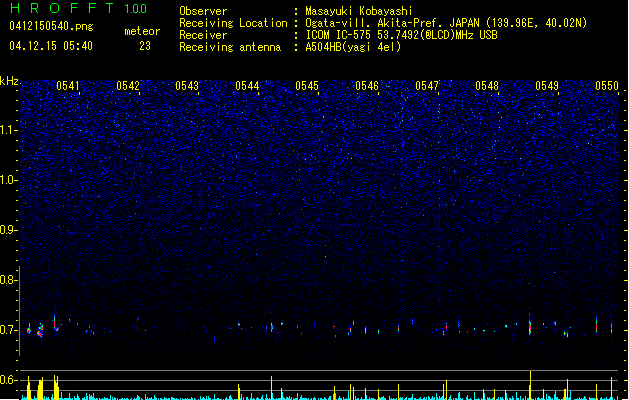Screen dimensions: 629x400
Task: Click the strong meteor echo just before 0549
Action: [530, 325]
